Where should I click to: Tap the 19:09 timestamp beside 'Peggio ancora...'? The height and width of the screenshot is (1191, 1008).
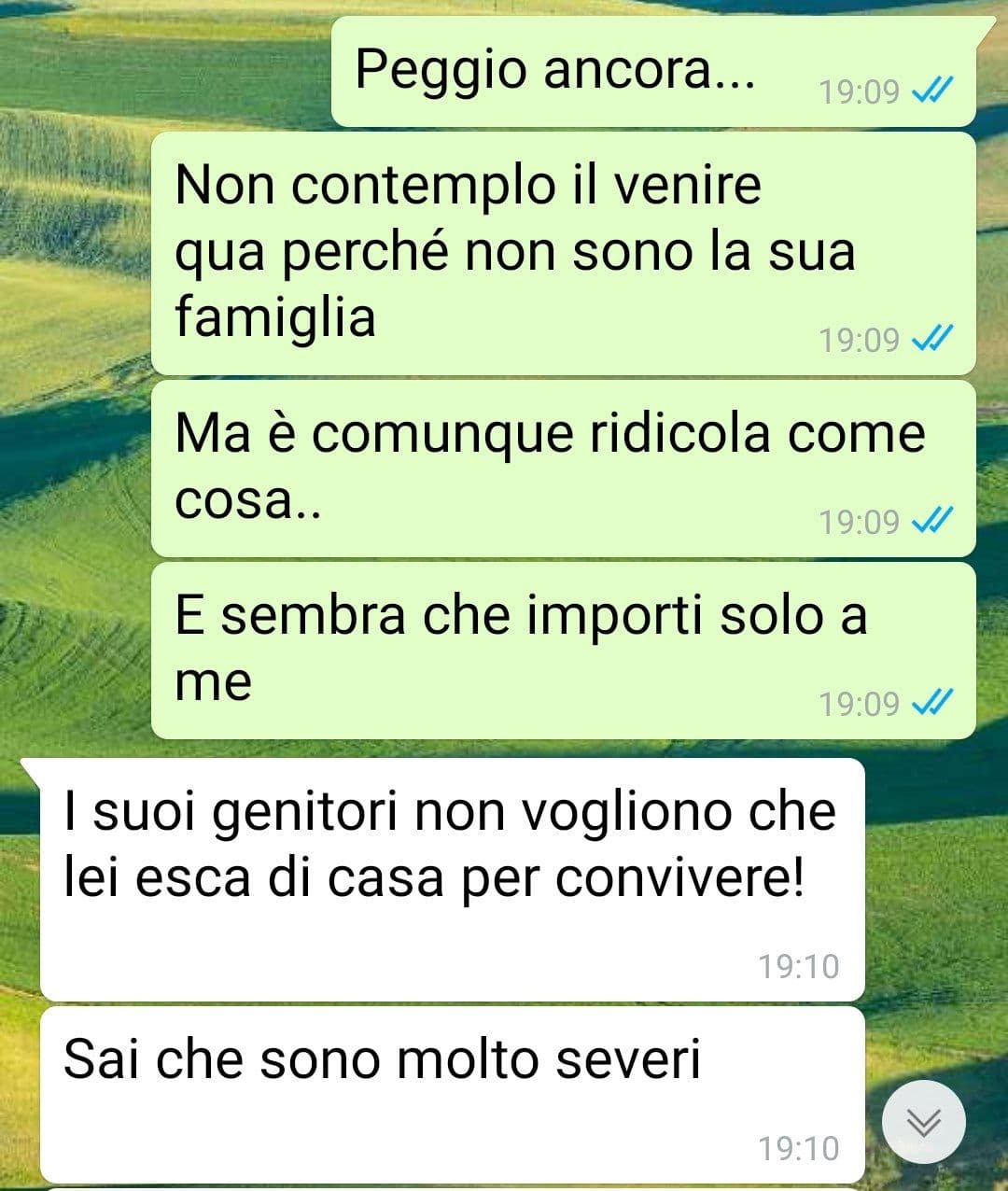(860, 91)
